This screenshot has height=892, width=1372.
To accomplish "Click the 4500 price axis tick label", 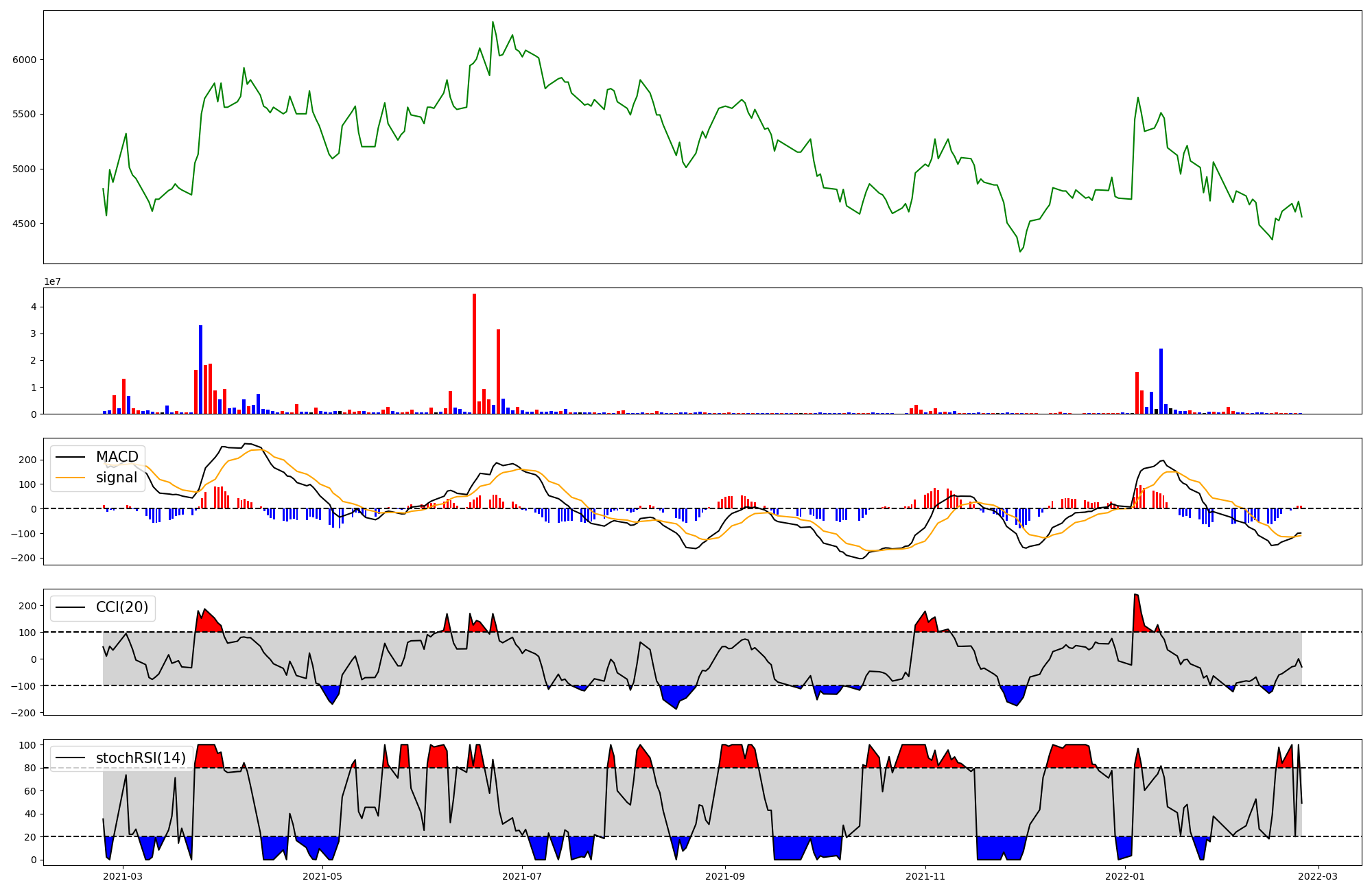I will (x=24, y=224).
